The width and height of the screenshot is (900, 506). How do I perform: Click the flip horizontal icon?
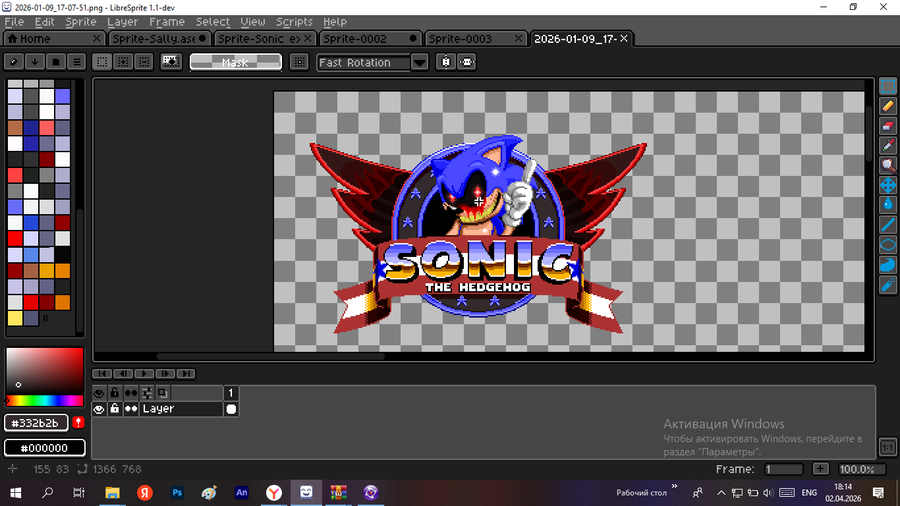point(467,62)
